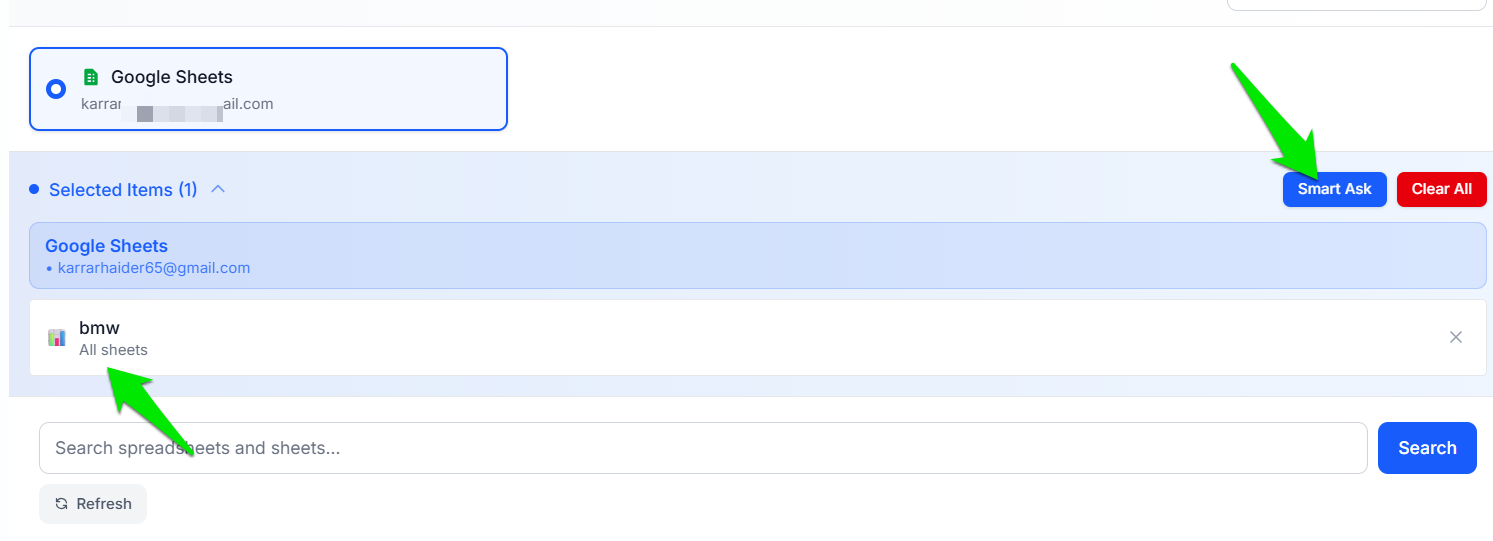Image resolution: width=1493 pixels, height=541 pixels.
Task: Collapse the Selected Items chevron arrow
Action: click(x=218, y=189)
